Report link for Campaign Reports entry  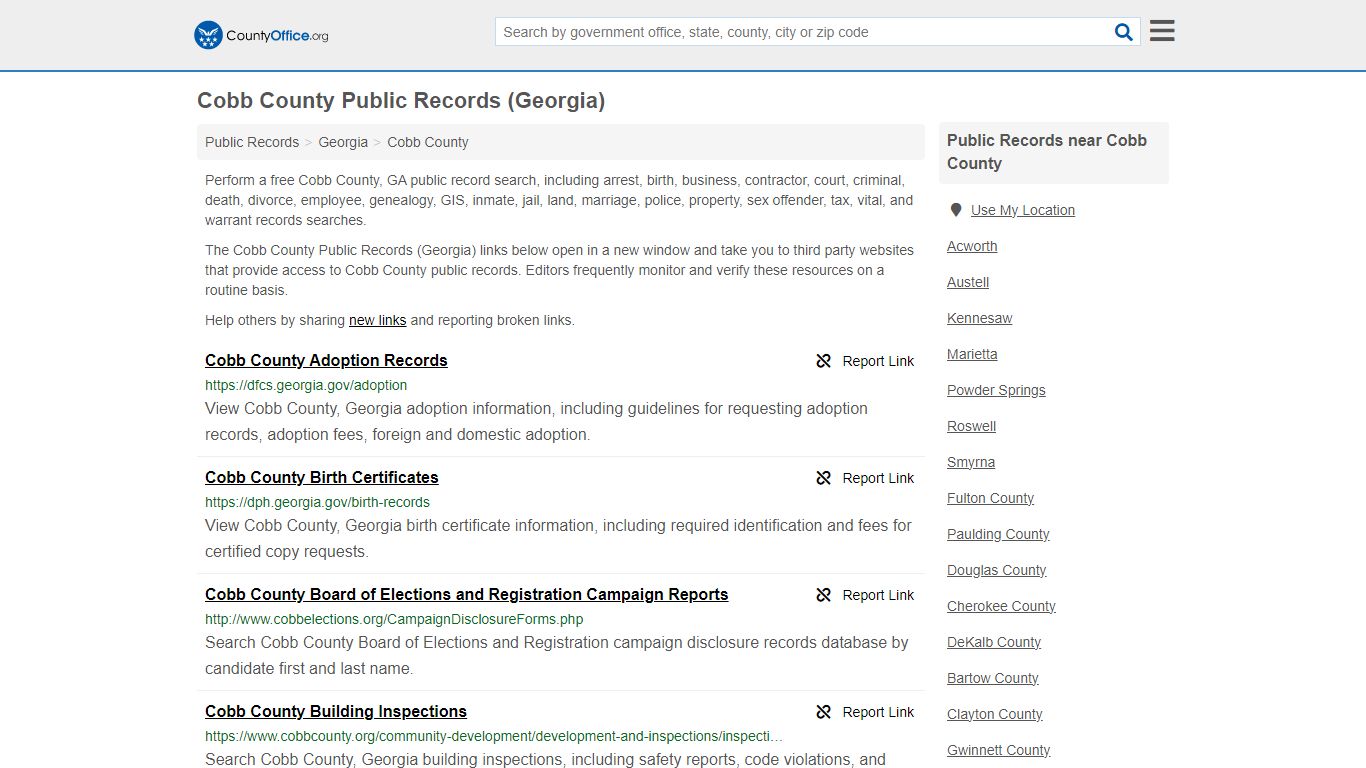point(878,595)
